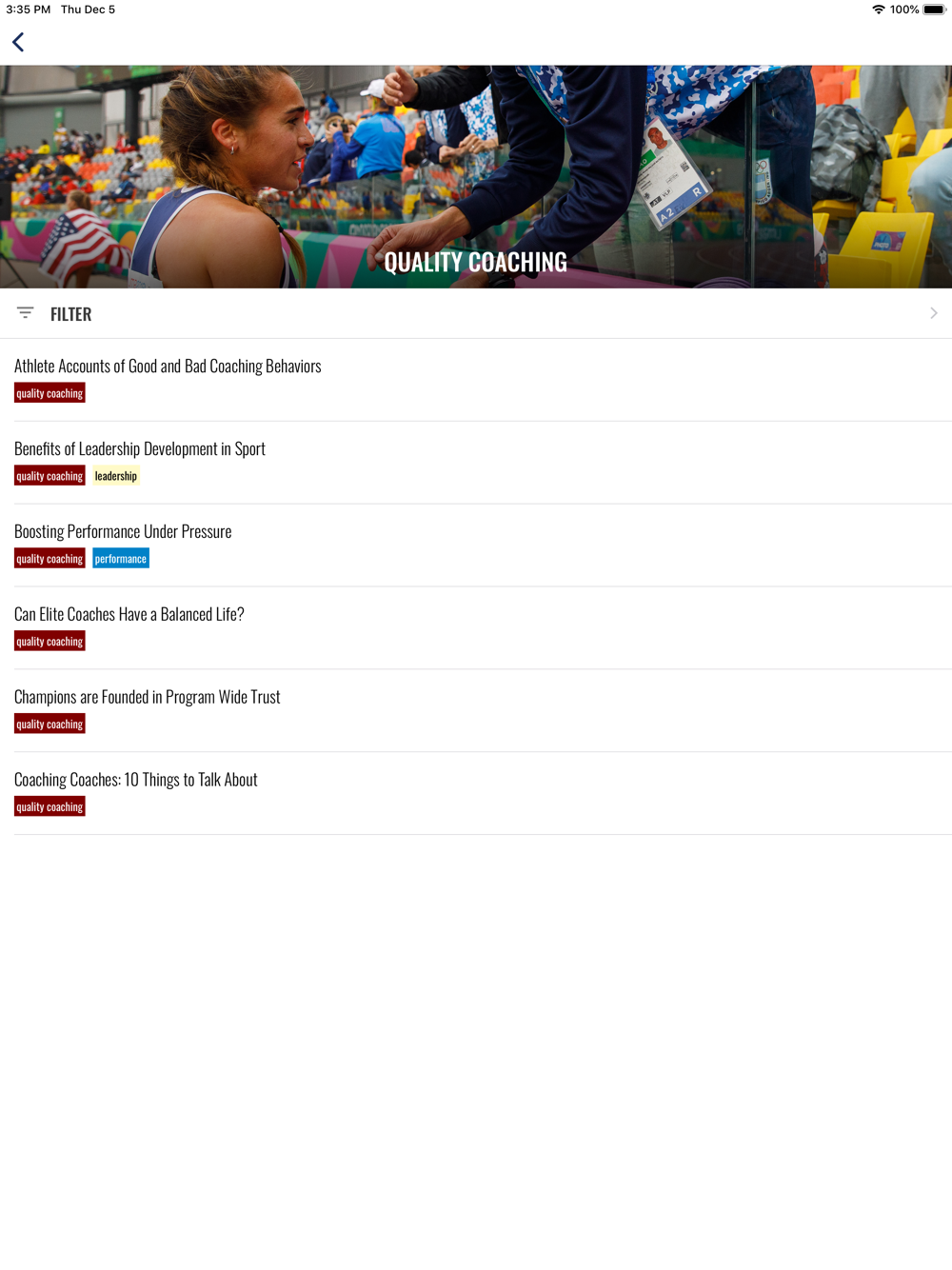
Task: Open Boosting Performance Under Pressure article
Action: pos(123,532)
